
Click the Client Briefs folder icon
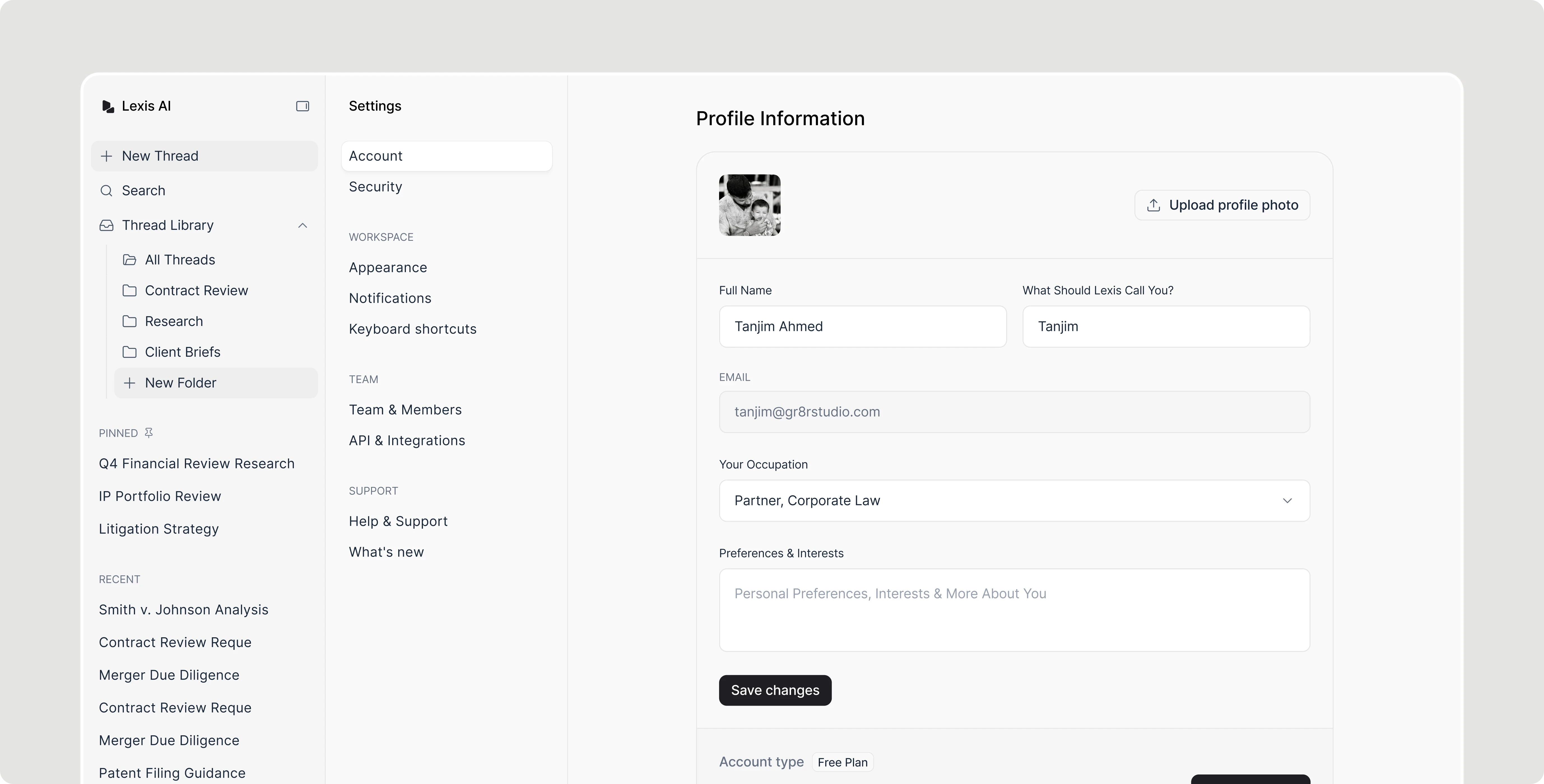129,352
